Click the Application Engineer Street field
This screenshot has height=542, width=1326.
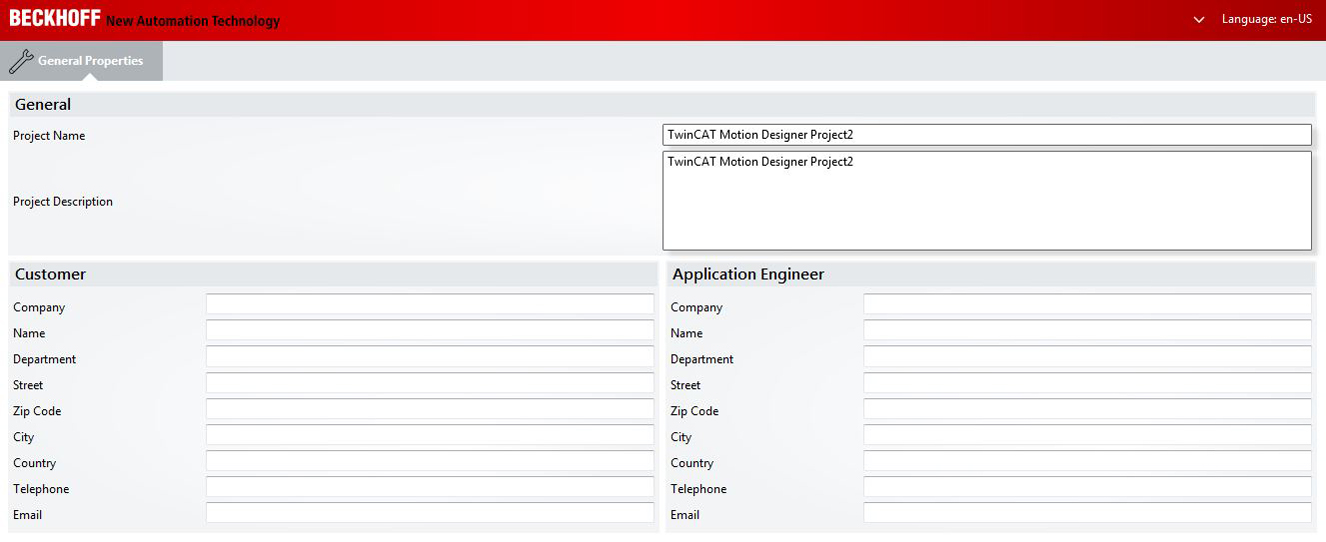pos(1088,382)
